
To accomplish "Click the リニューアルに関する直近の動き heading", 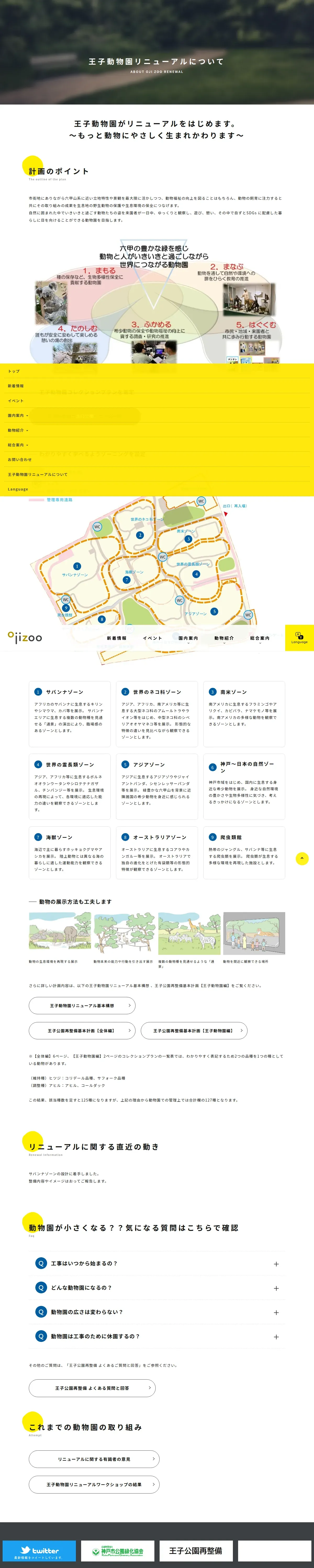I will coord(94,1147).
